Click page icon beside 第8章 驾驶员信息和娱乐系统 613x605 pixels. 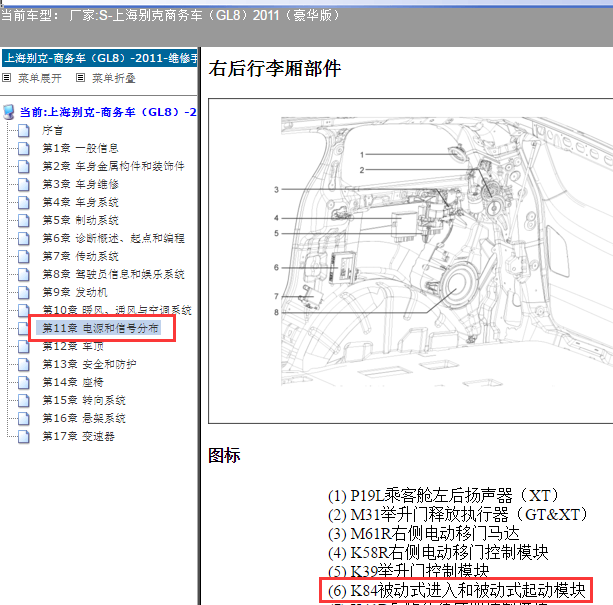(x=24, y=274)
